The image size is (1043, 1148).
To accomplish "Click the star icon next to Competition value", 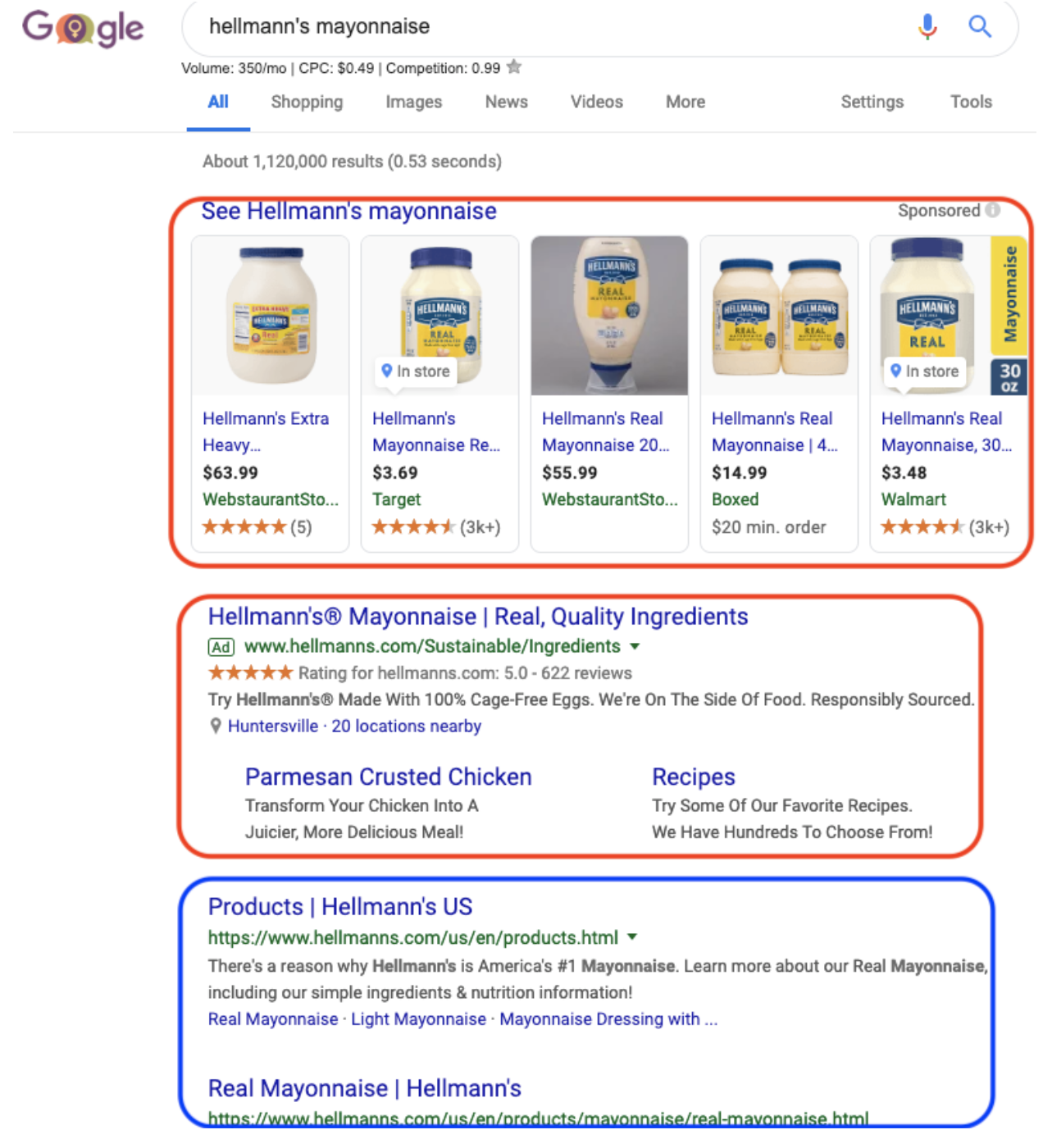I will 514,67.
